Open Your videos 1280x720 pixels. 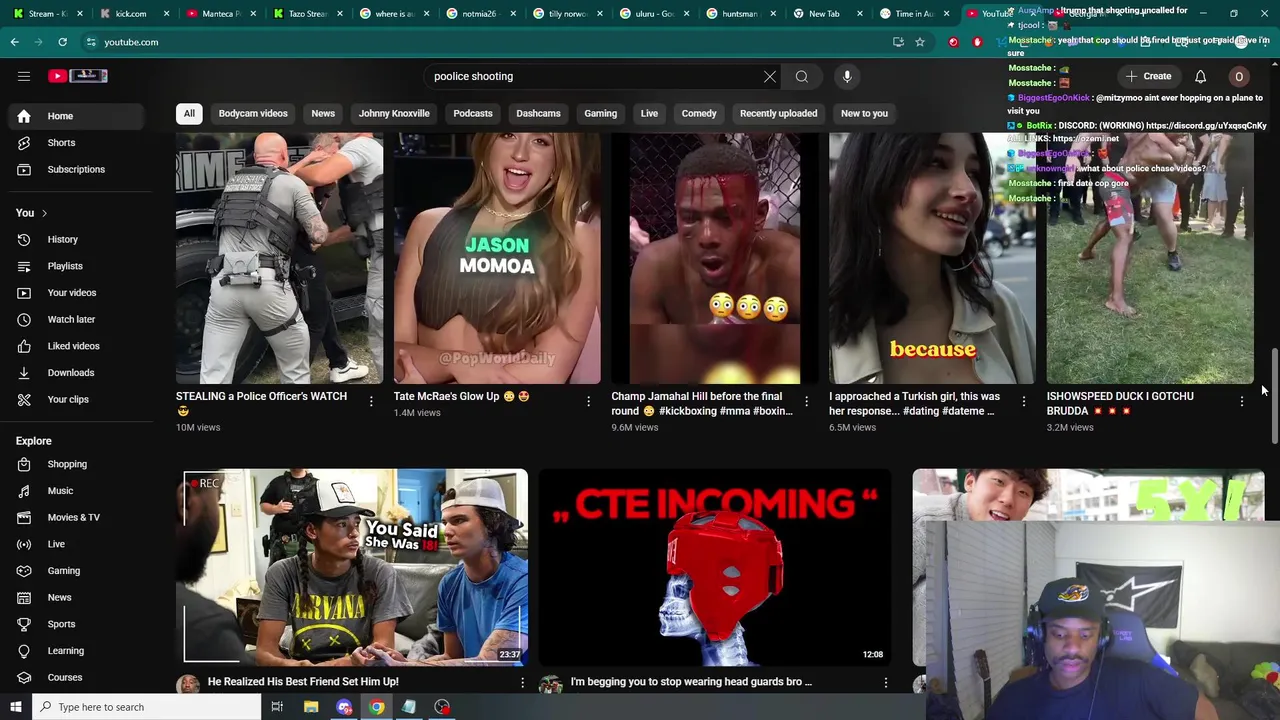(x=76, y=293)
